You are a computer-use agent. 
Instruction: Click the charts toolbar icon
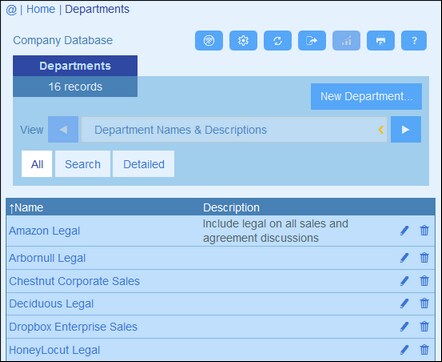coord(346,41)
